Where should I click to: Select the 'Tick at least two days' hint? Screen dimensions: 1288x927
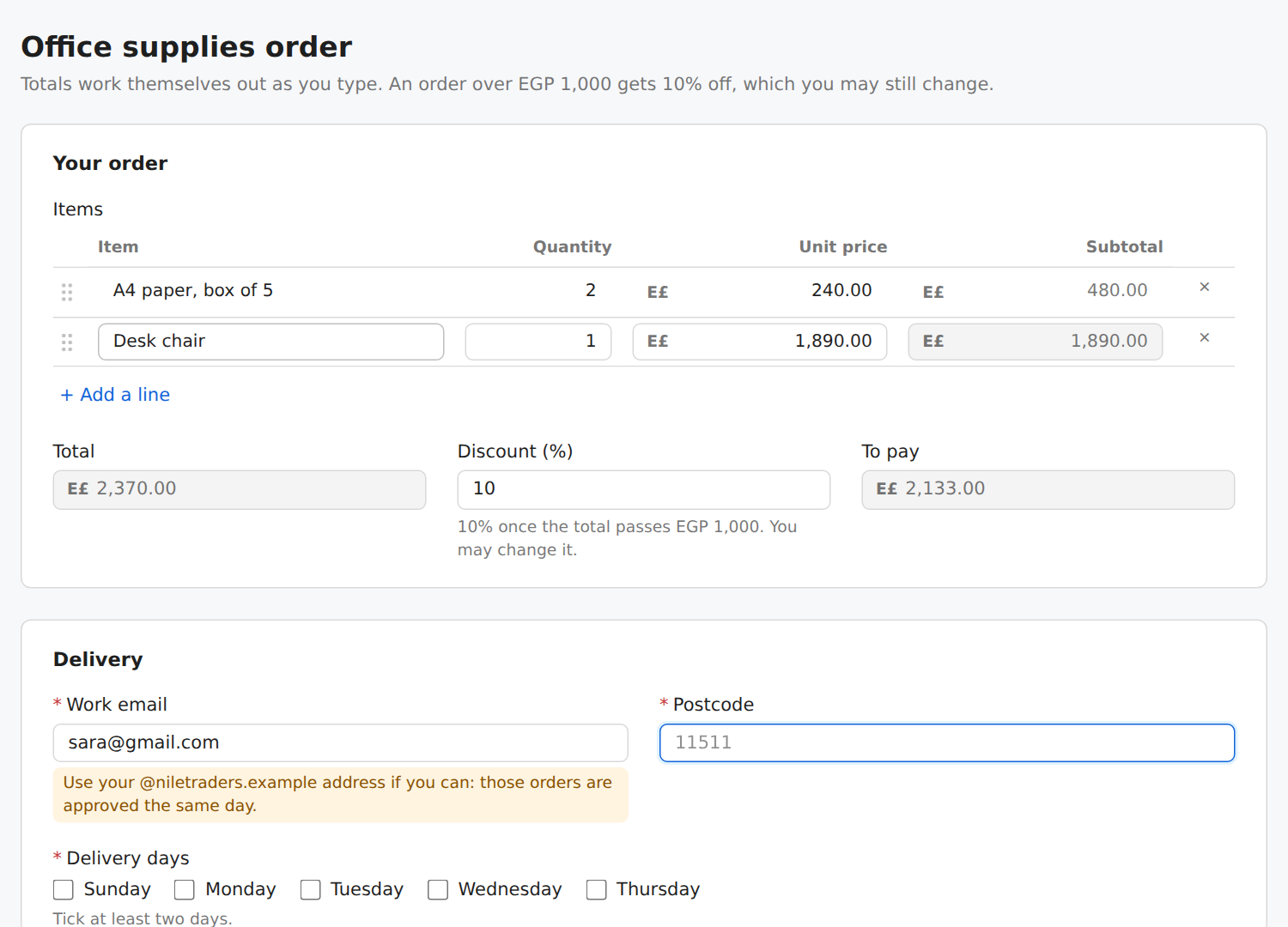click(143, 918)
